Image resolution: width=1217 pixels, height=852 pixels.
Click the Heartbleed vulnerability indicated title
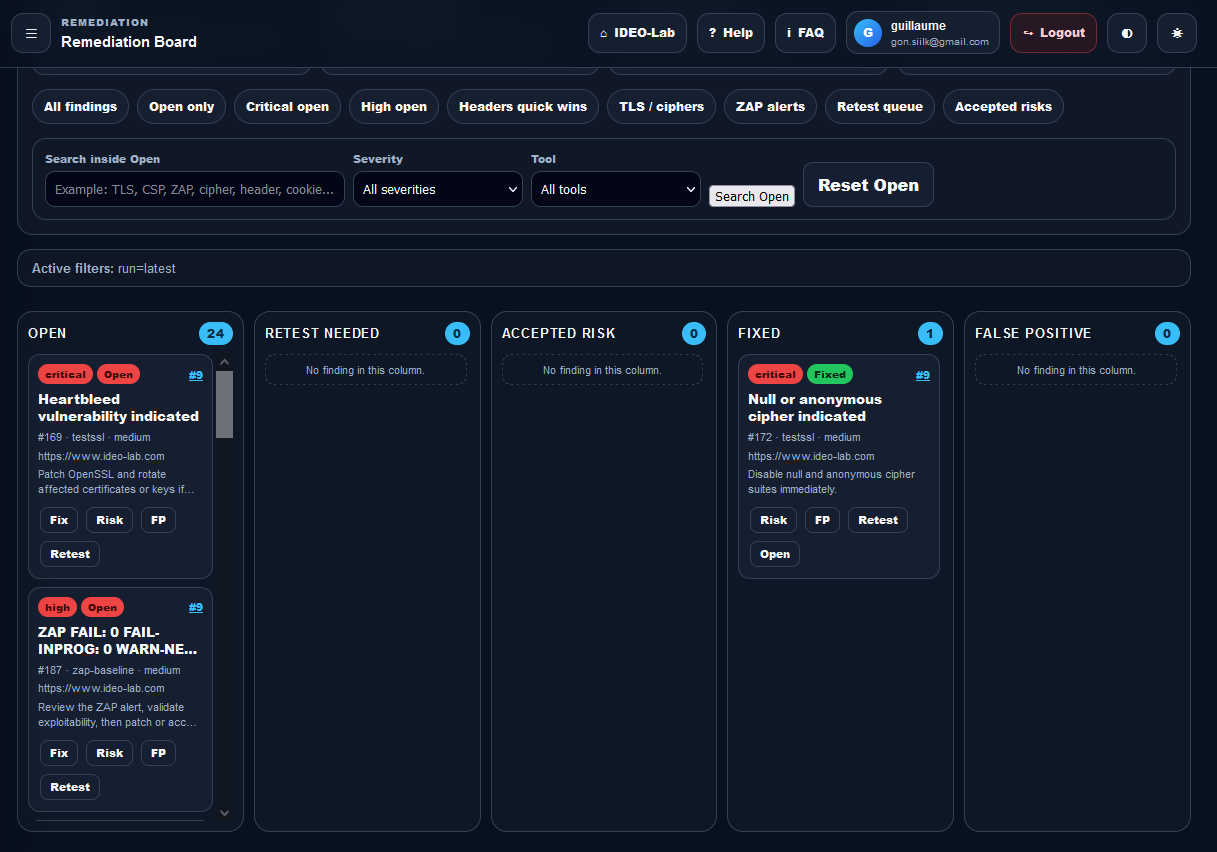(118, 408)
